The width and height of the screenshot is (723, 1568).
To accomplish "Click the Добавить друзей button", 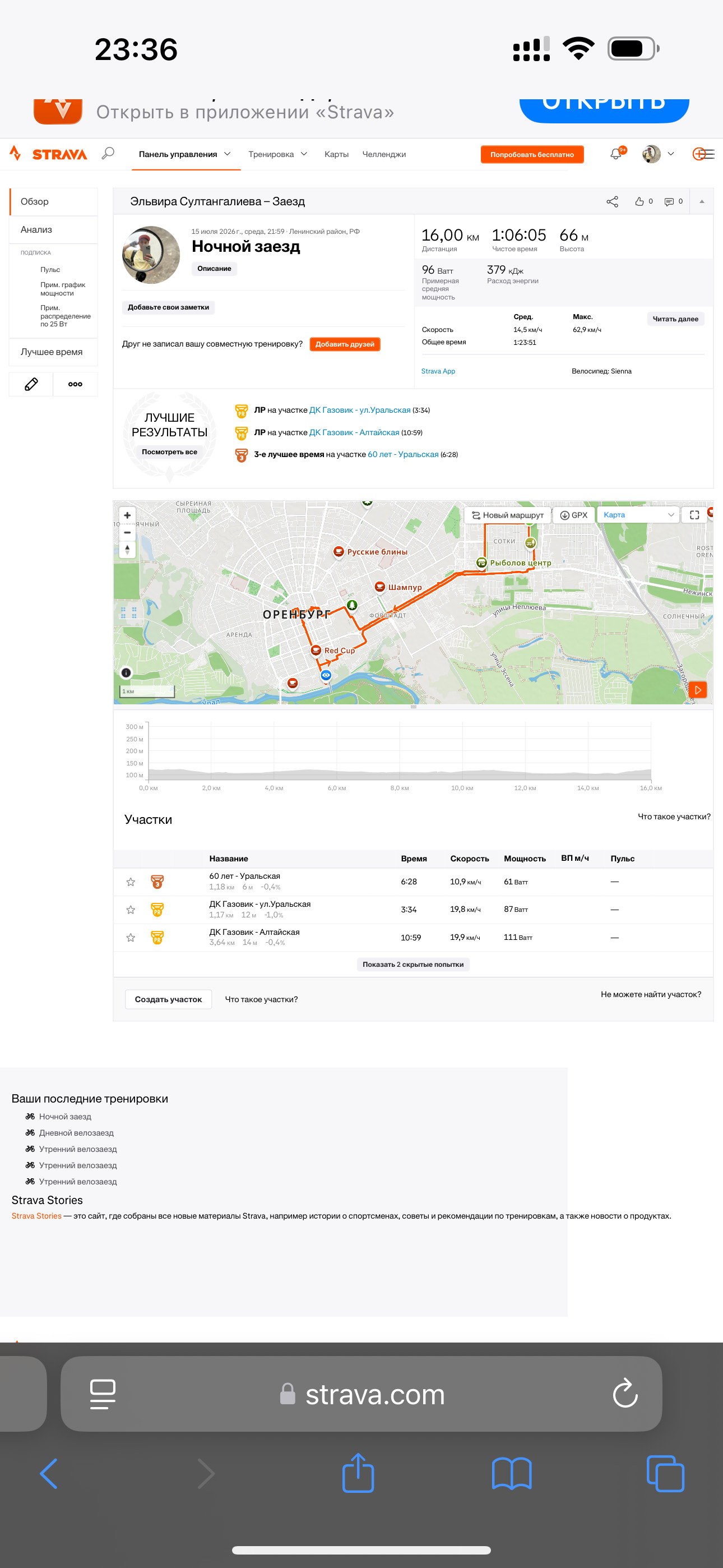I will pyautogui.click(x=345, y=344).
